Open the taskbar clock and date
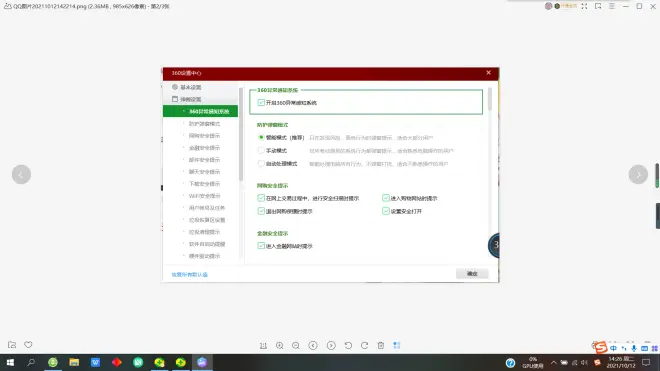 620,363
